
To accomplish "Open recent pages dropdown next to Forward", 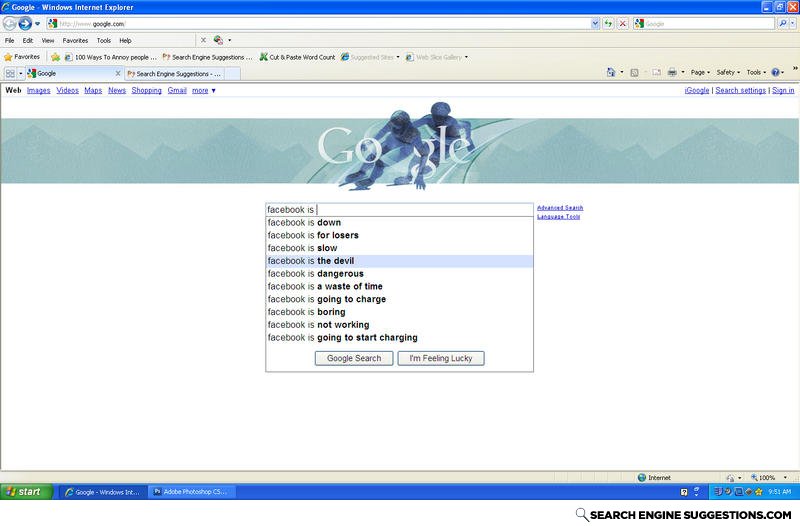I will pyautogui.click(x=37, y=23).
